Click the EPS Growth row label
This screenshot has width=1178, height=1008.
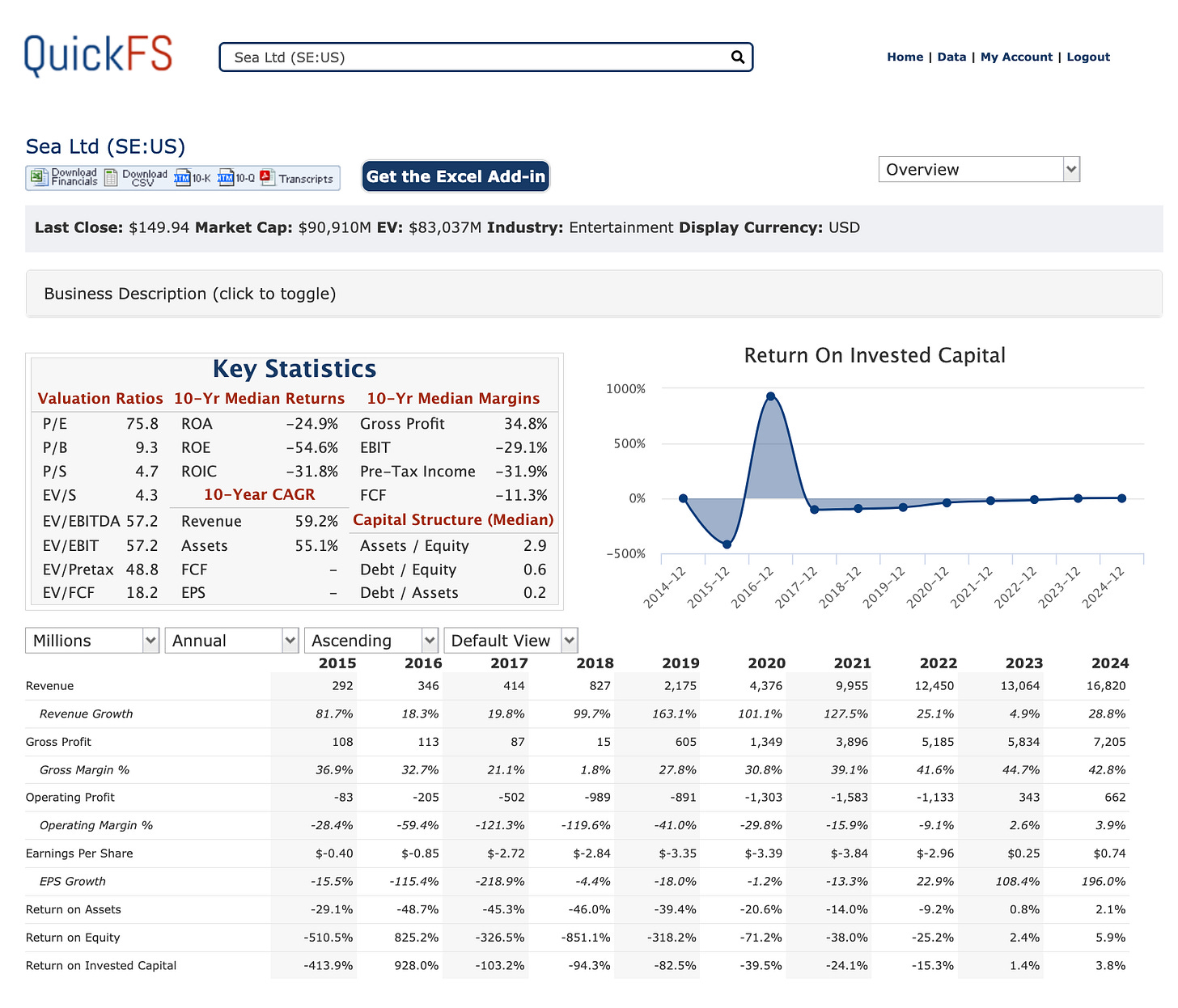[73, 882]
